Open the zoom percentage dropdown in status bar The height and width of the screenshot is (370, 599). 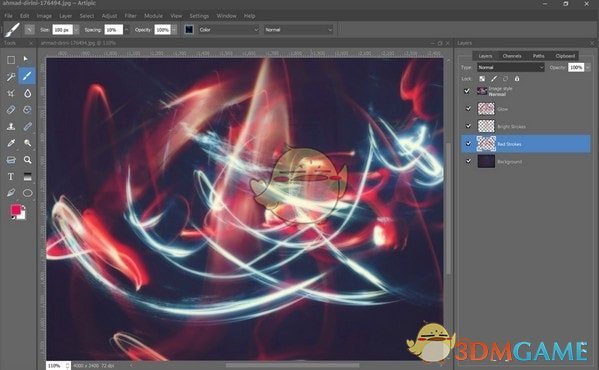point(67,366)
